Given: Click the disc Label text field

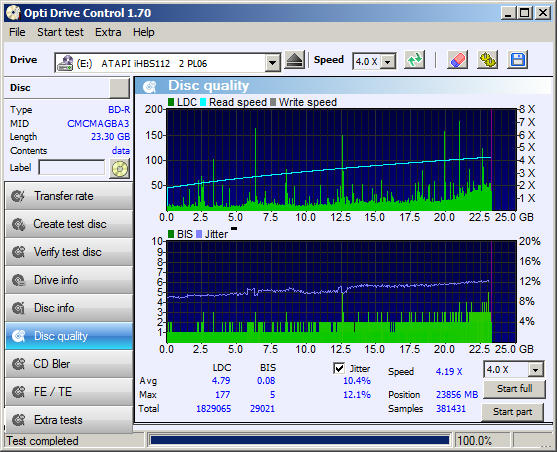Looking at the screenshot, I should tap(72, 167).
